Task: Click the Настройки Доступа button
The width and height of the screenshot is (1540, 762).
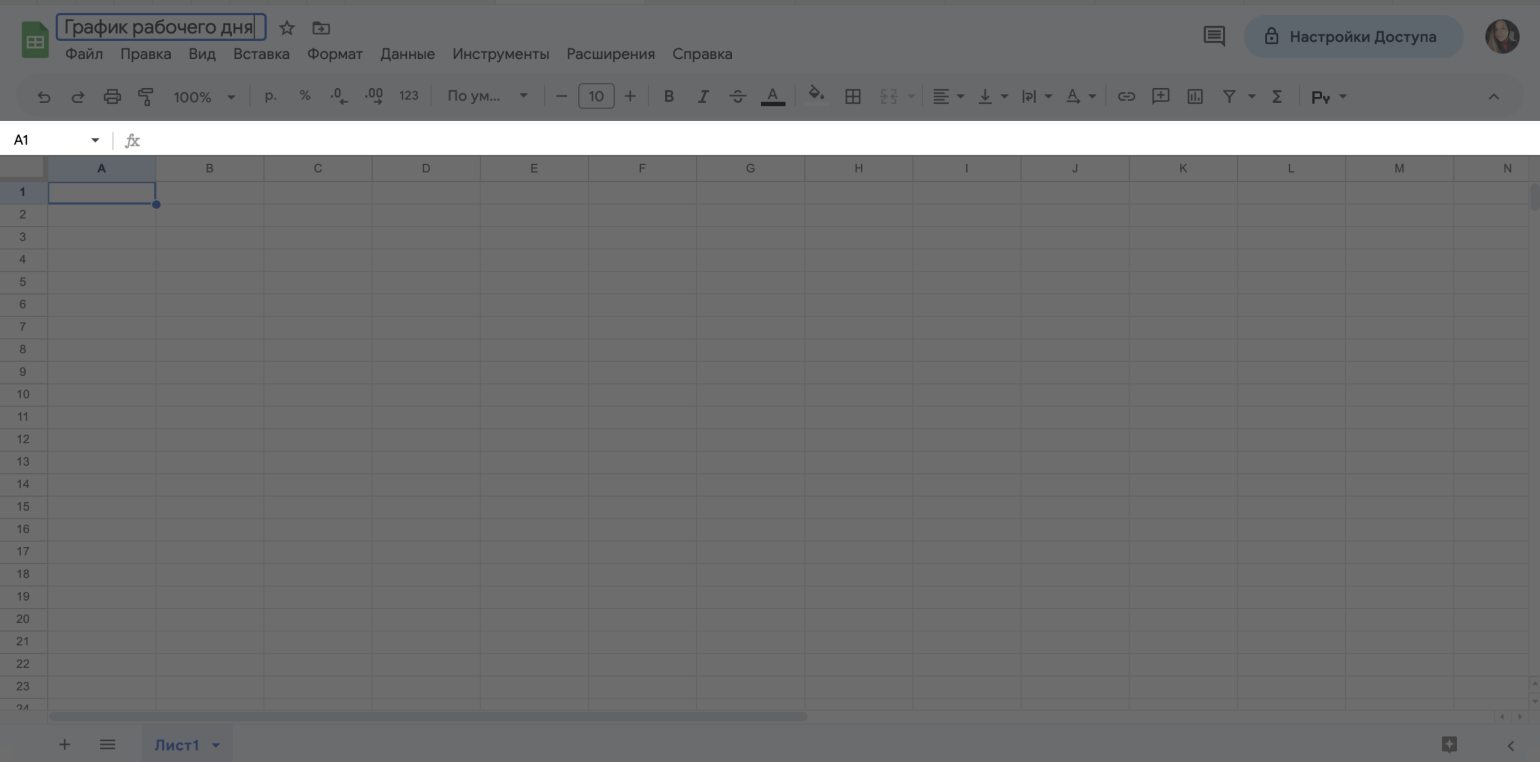Action: 1353,37
